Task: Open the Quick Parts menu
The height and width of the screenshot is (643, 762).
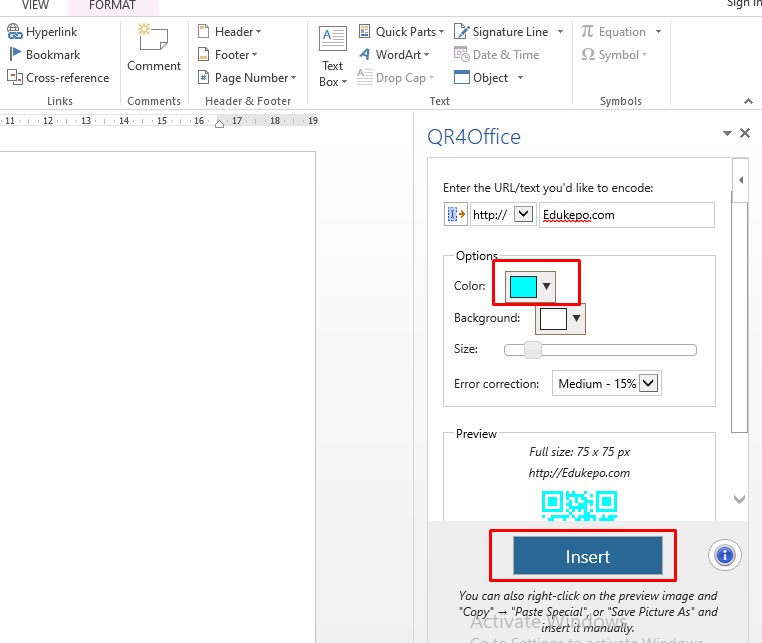Action: (397, 32)
